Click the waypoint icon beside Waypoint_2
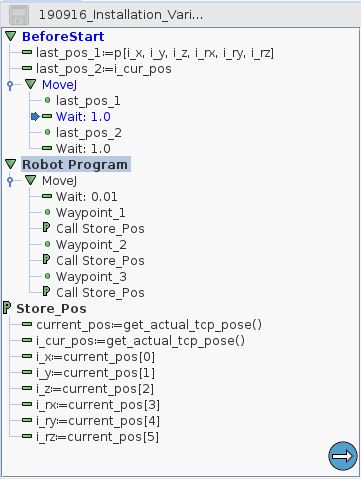 point(47,244)
